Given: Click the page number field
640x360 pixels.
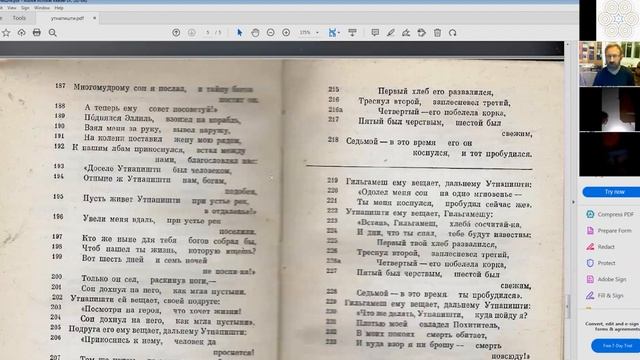Looking at the screenshot, I should click(208, 33).
